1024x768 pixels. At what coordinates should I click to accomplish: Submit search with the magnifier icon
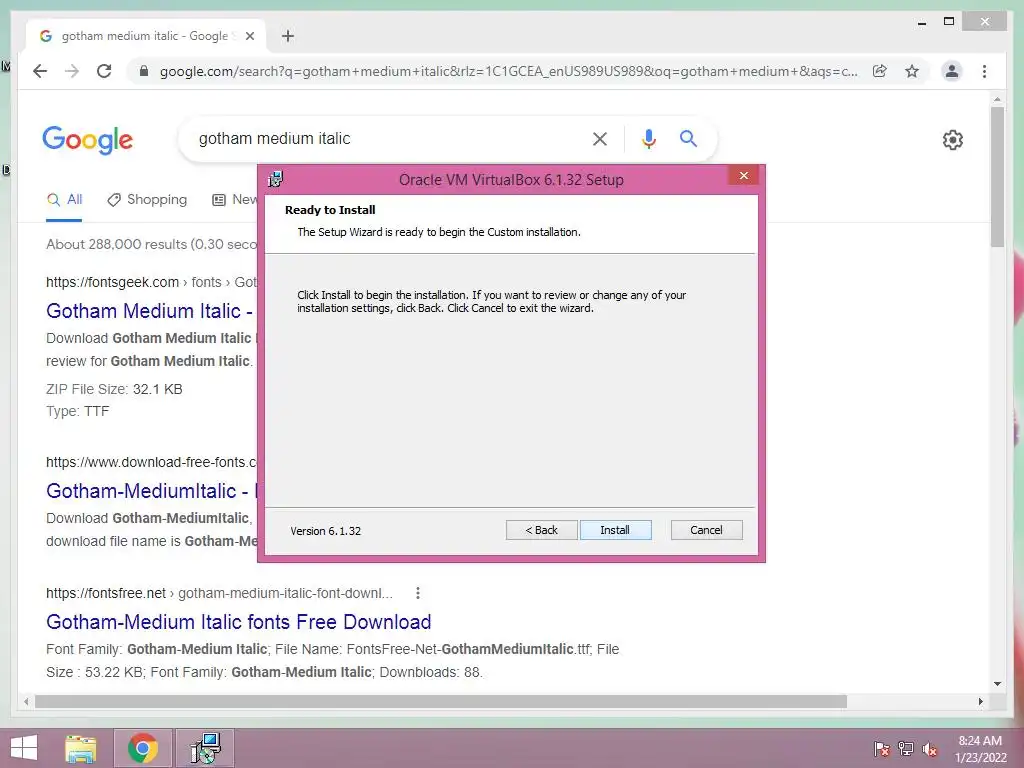coord(688,138)
